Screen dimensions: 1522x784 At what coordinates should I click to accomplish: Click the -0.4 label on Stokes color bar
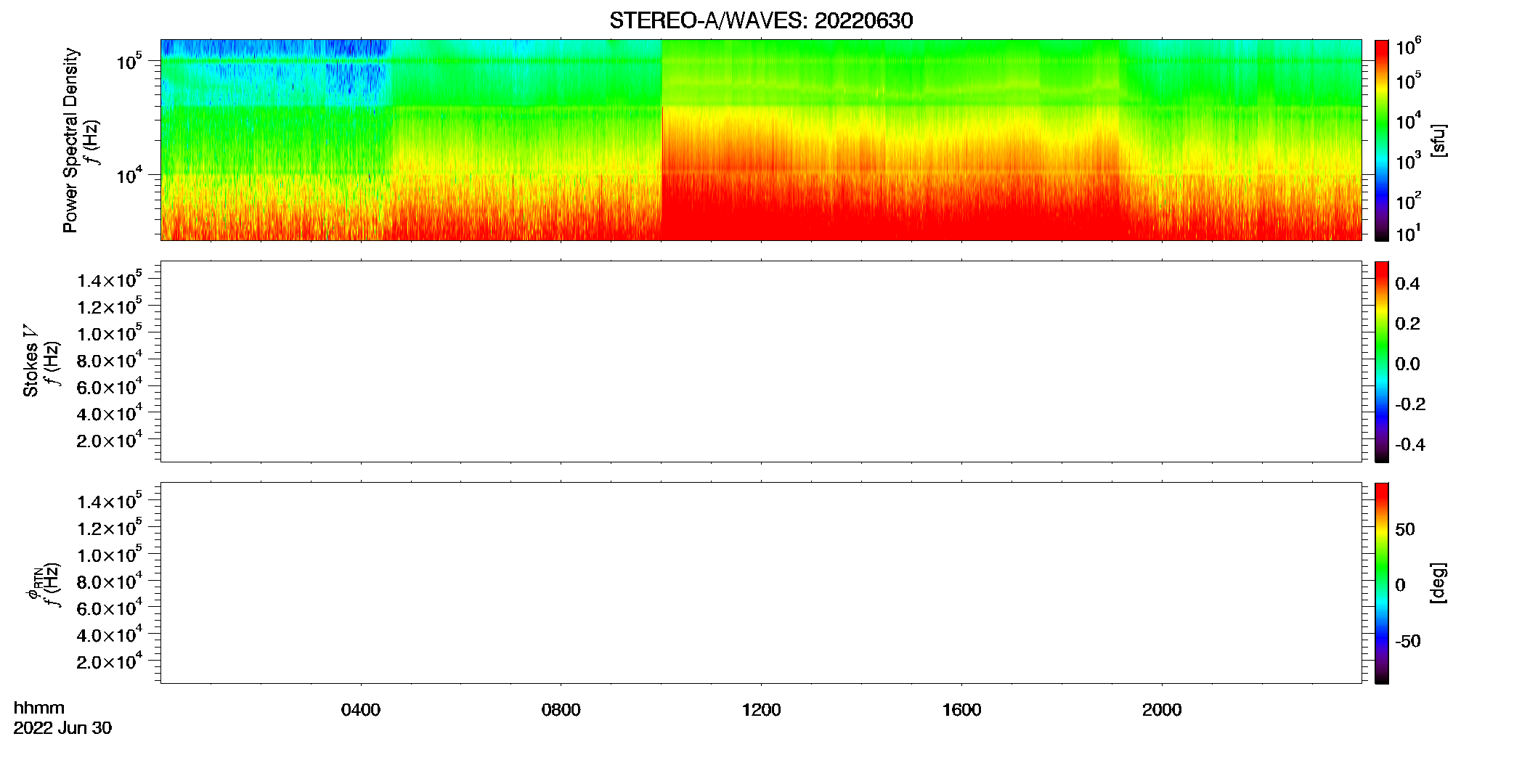[x=1410, y=444]
